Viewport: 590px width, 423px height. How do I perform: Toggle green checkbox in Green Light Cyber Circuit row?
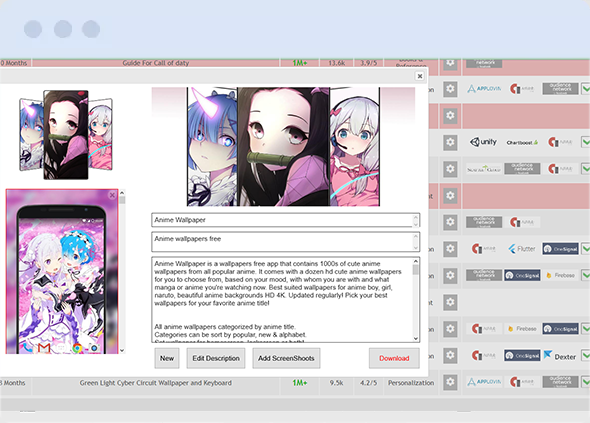click(x=586, y=382)
